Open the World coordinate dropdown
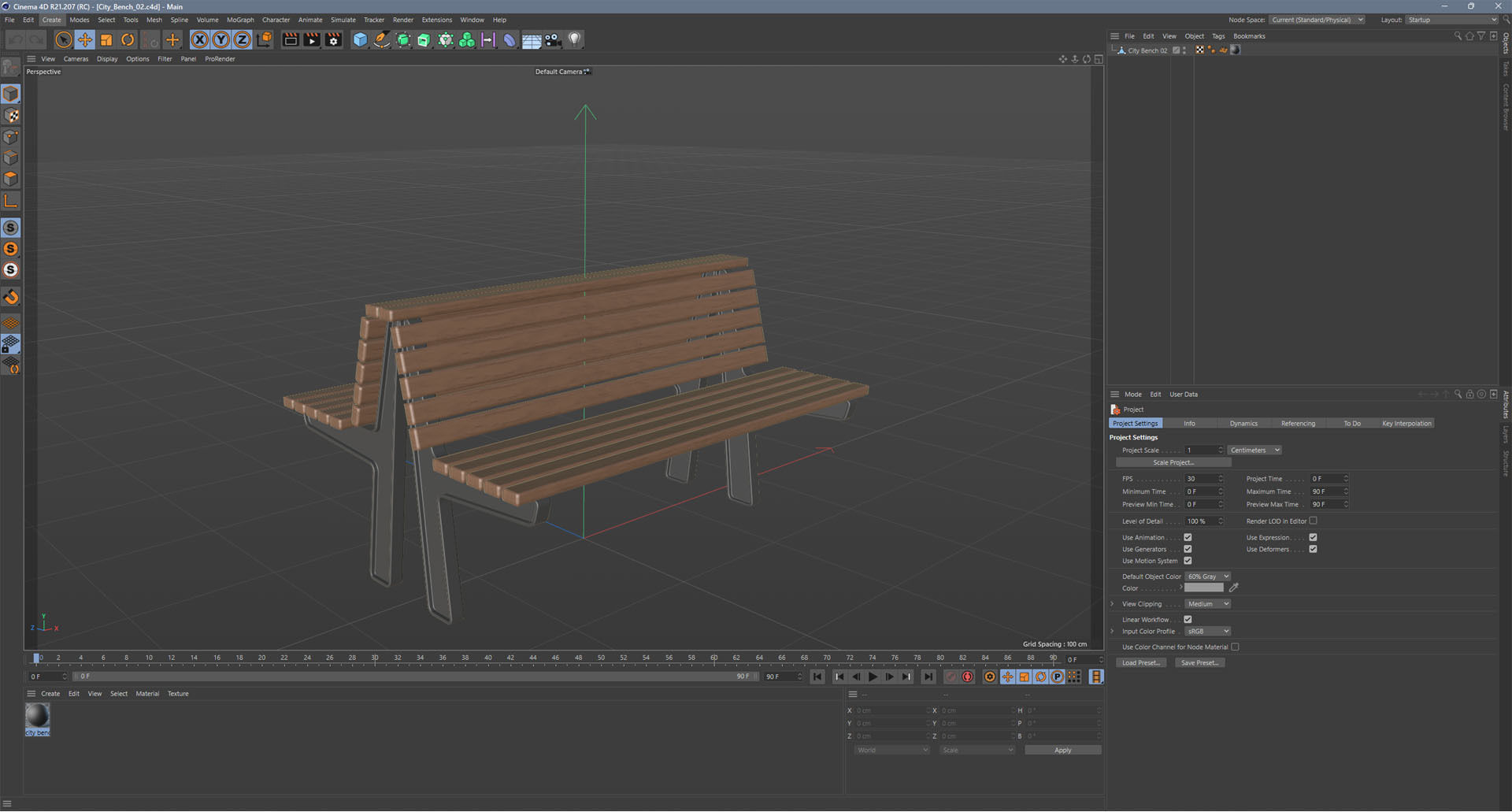 [891, 751]
